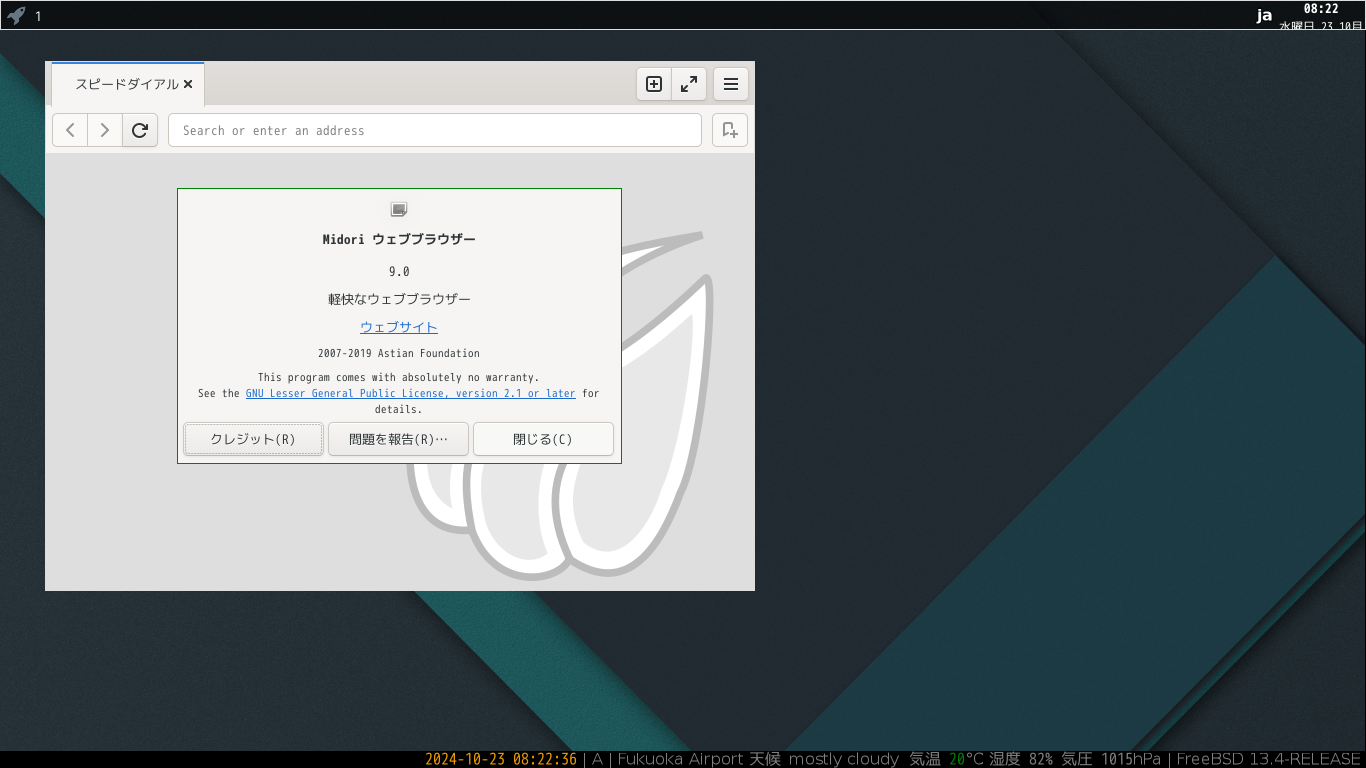
Task: Toggle fullscreen with the expand arrows icon
Action: [689, 85]
